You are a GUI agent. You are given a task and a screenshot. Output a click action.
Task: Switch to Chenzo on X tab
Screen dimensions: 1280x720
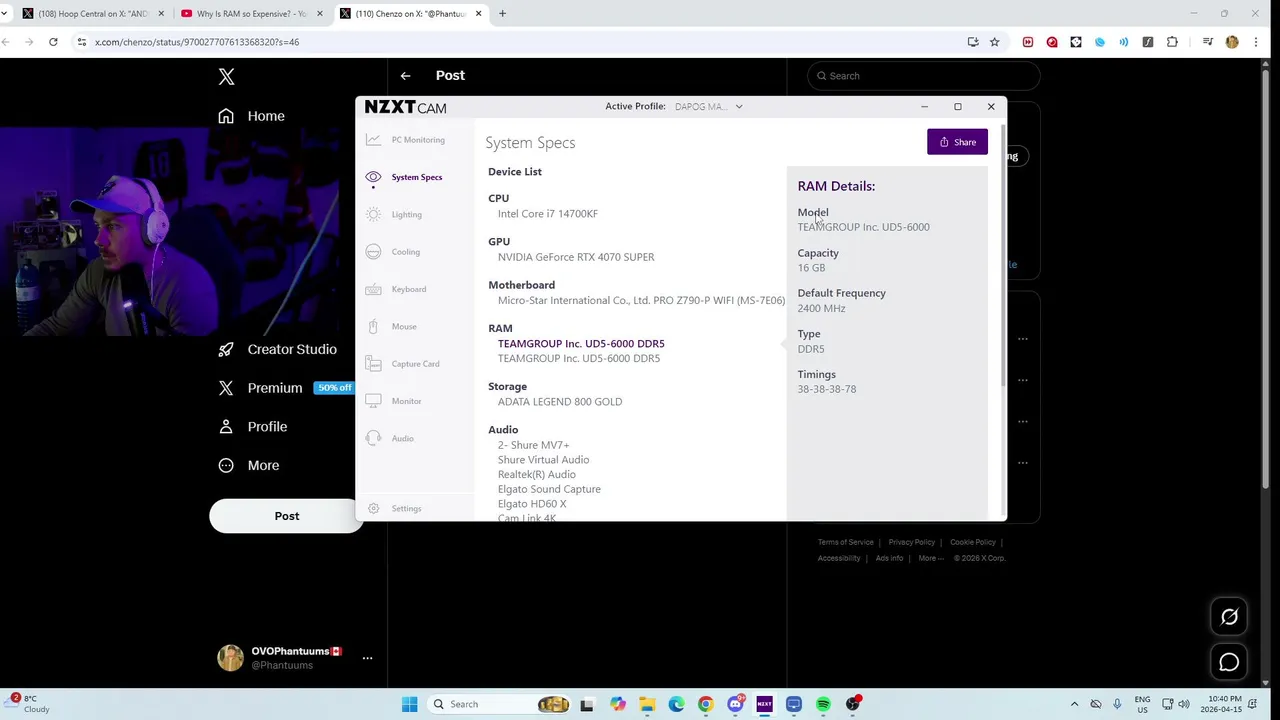pos(410,14)
